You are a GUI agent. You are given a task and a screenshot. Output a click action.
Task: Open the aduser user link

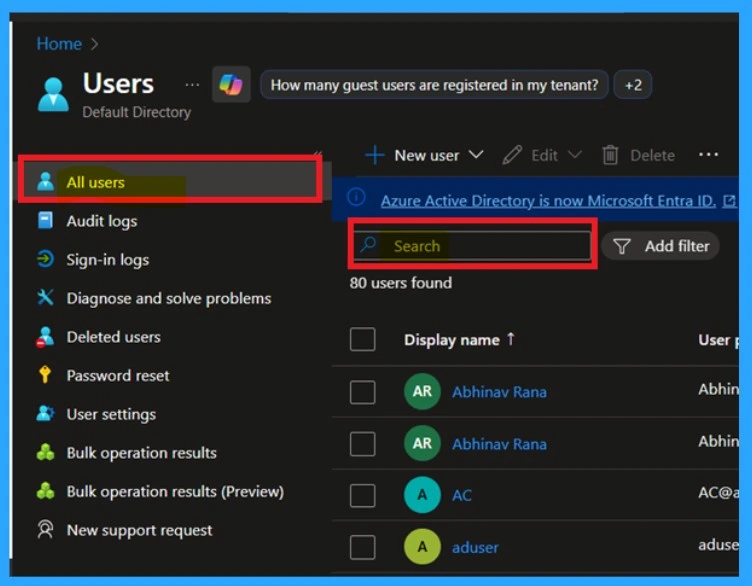475,548
